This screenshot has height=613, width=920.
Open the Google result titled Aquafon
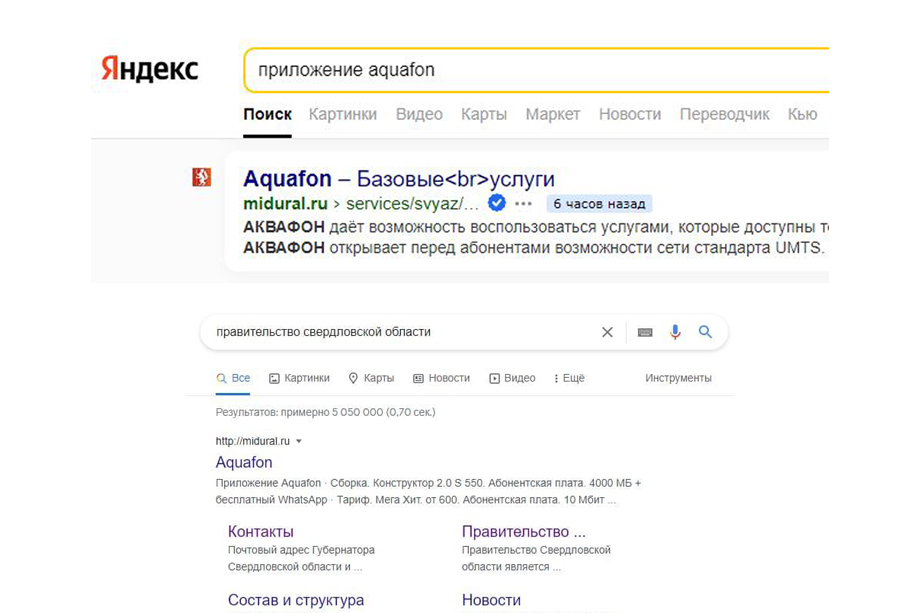coord(244,462)
